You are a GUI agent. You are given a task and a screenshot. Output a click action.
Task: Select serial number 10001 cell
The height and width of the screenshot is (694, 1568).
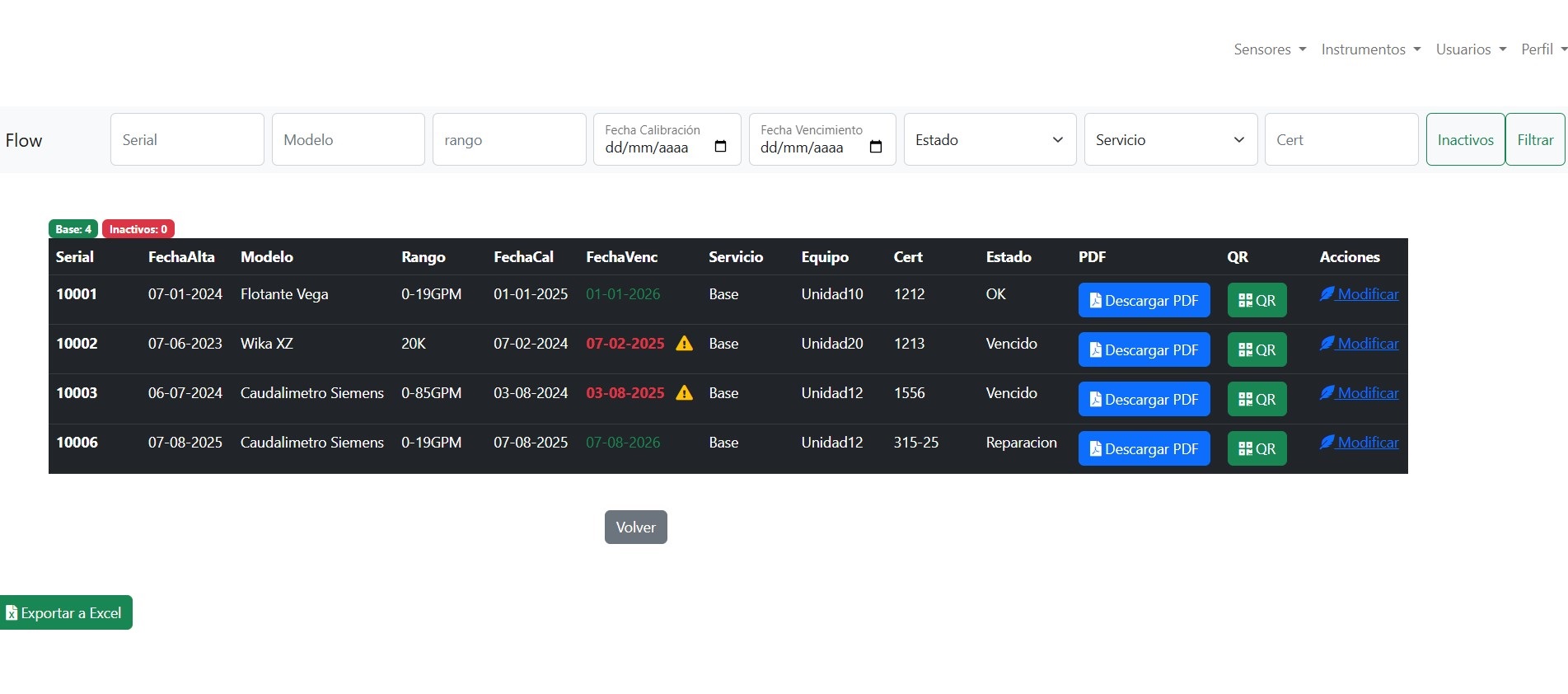(x=77, y=294)
